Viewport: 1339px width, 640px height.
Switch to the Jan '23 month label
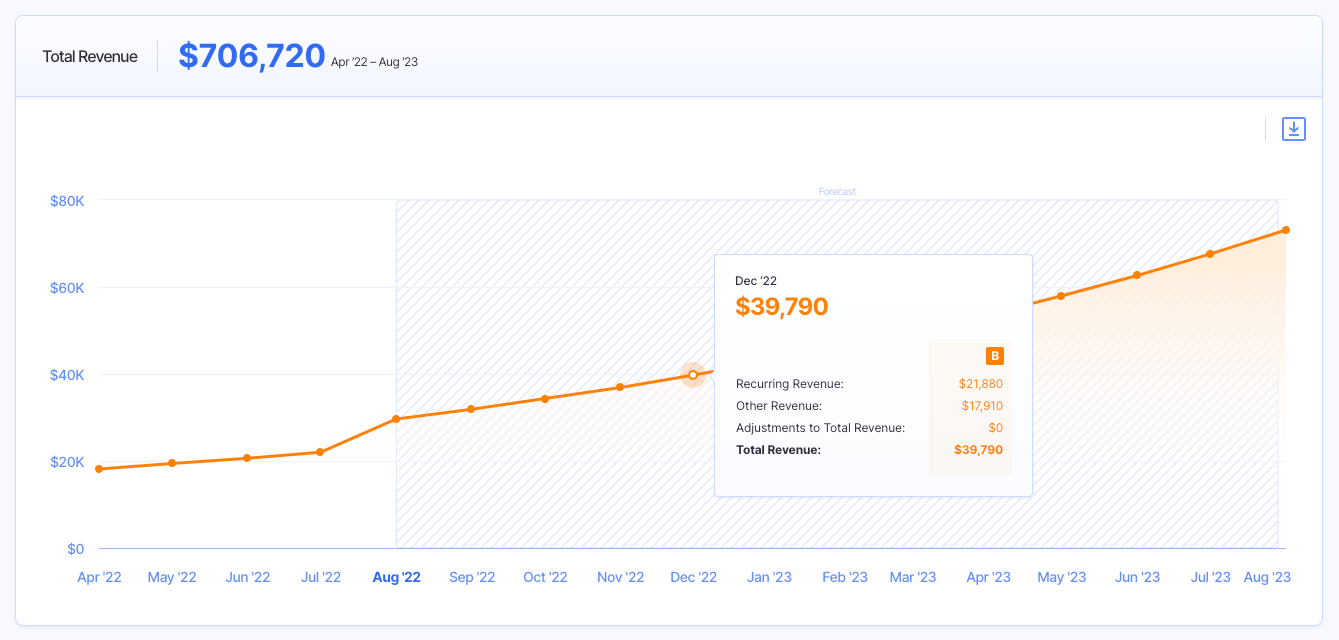[769, 577]
